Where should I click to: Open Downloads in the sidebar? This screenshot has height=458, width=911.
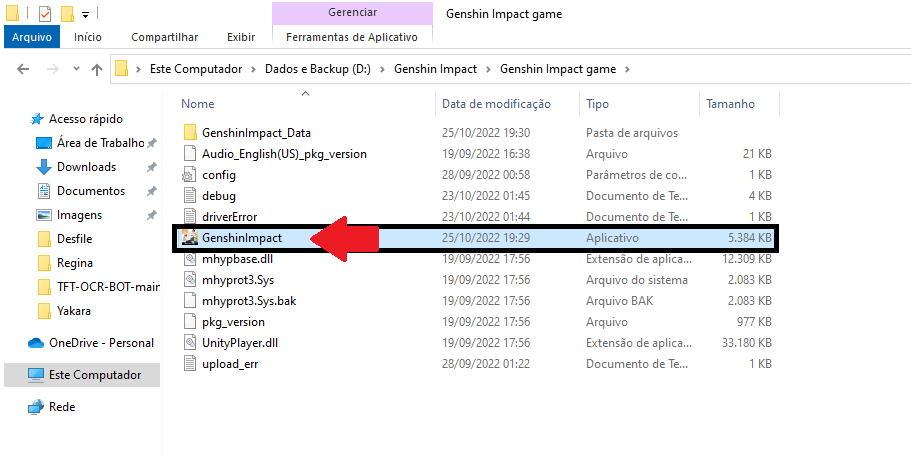(86, 167)
